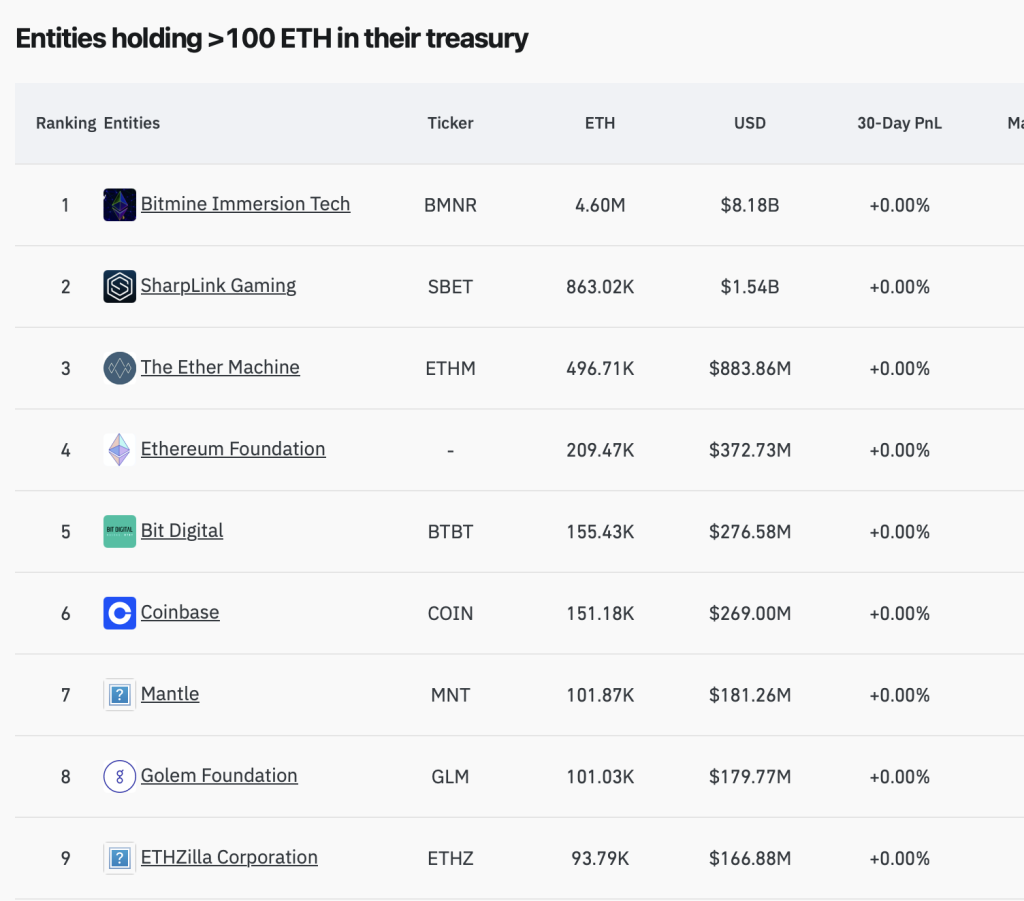Click the Ethereum Foundation diamond logo
The width and height of the screenshot is (1024, 901).
coord(120,449)
